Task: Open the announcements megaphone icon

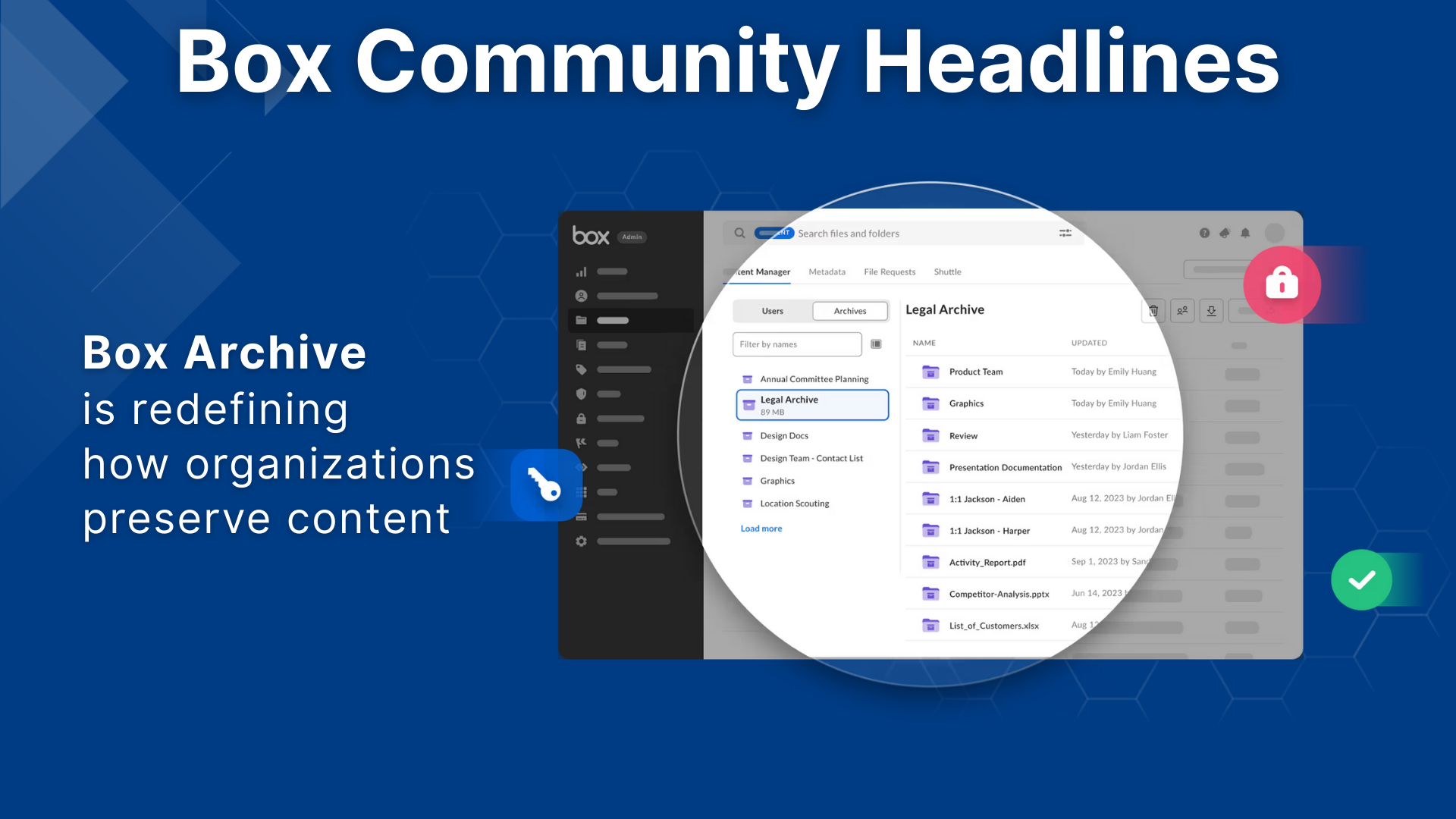Action: 1225,233
